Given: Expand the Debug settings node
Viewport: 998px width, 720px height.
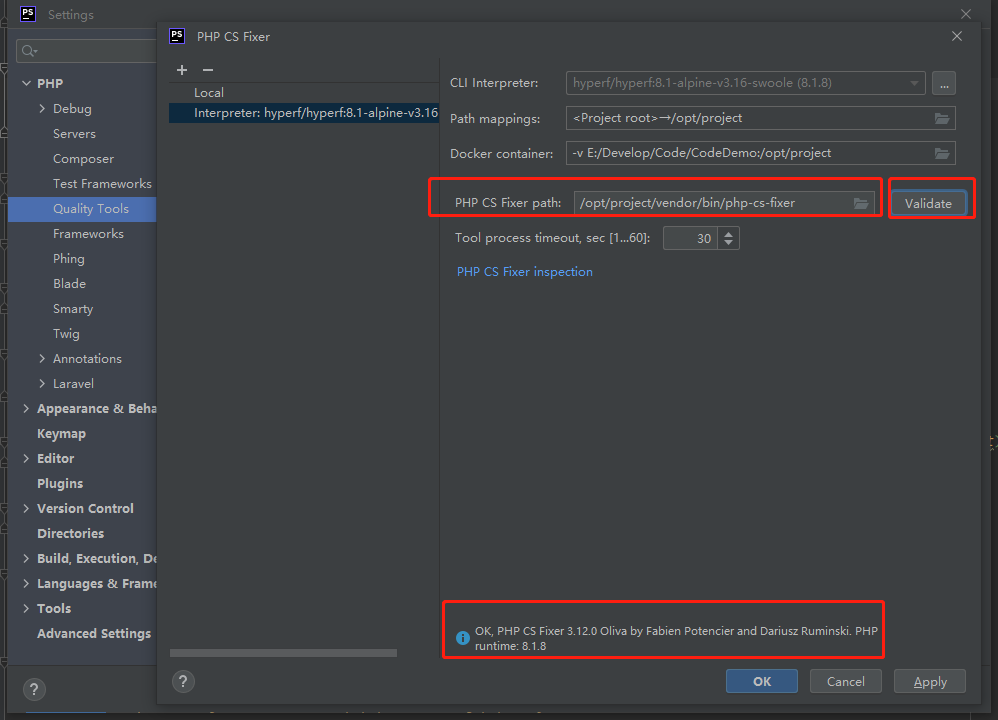Looking at the screenshot, I should (42, 109).
